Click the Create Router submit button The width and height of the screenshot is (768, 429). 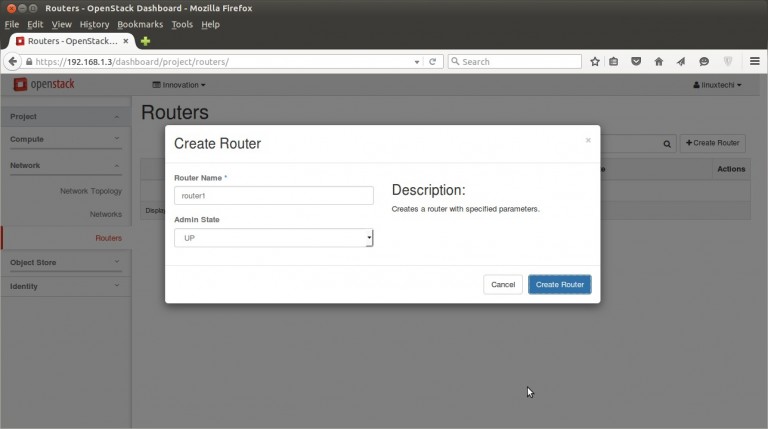click(559, 285)
